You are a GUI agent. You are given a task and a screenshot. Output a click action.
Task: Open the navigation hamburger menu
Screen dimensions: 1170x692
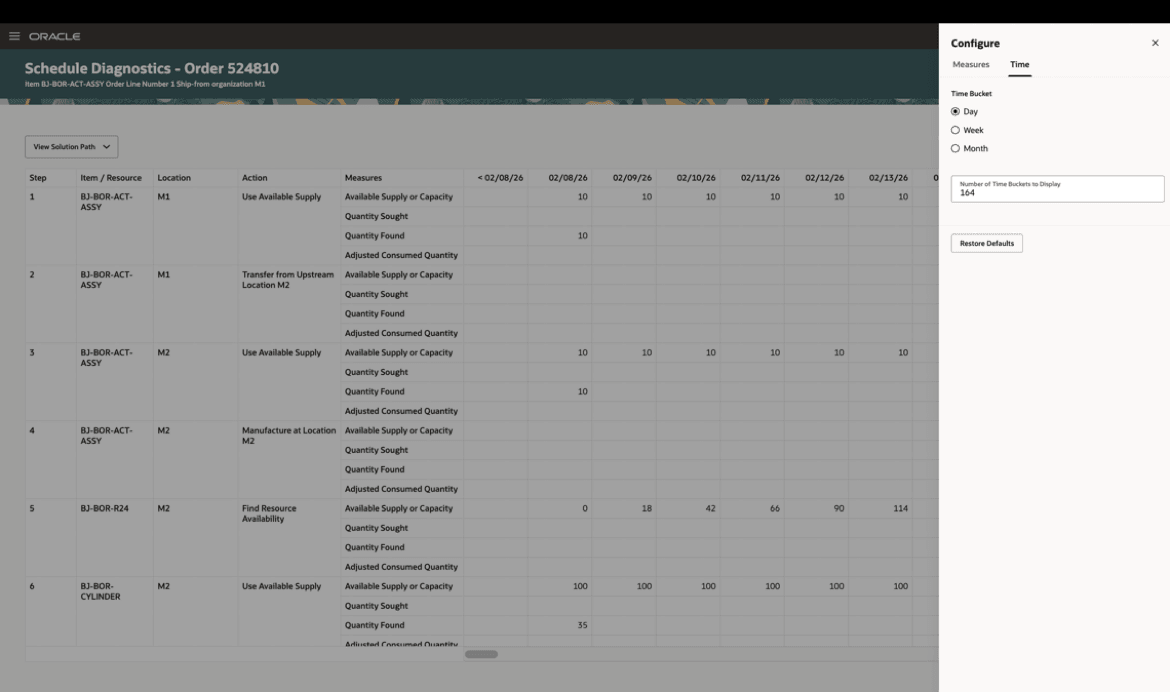[14, 35]
